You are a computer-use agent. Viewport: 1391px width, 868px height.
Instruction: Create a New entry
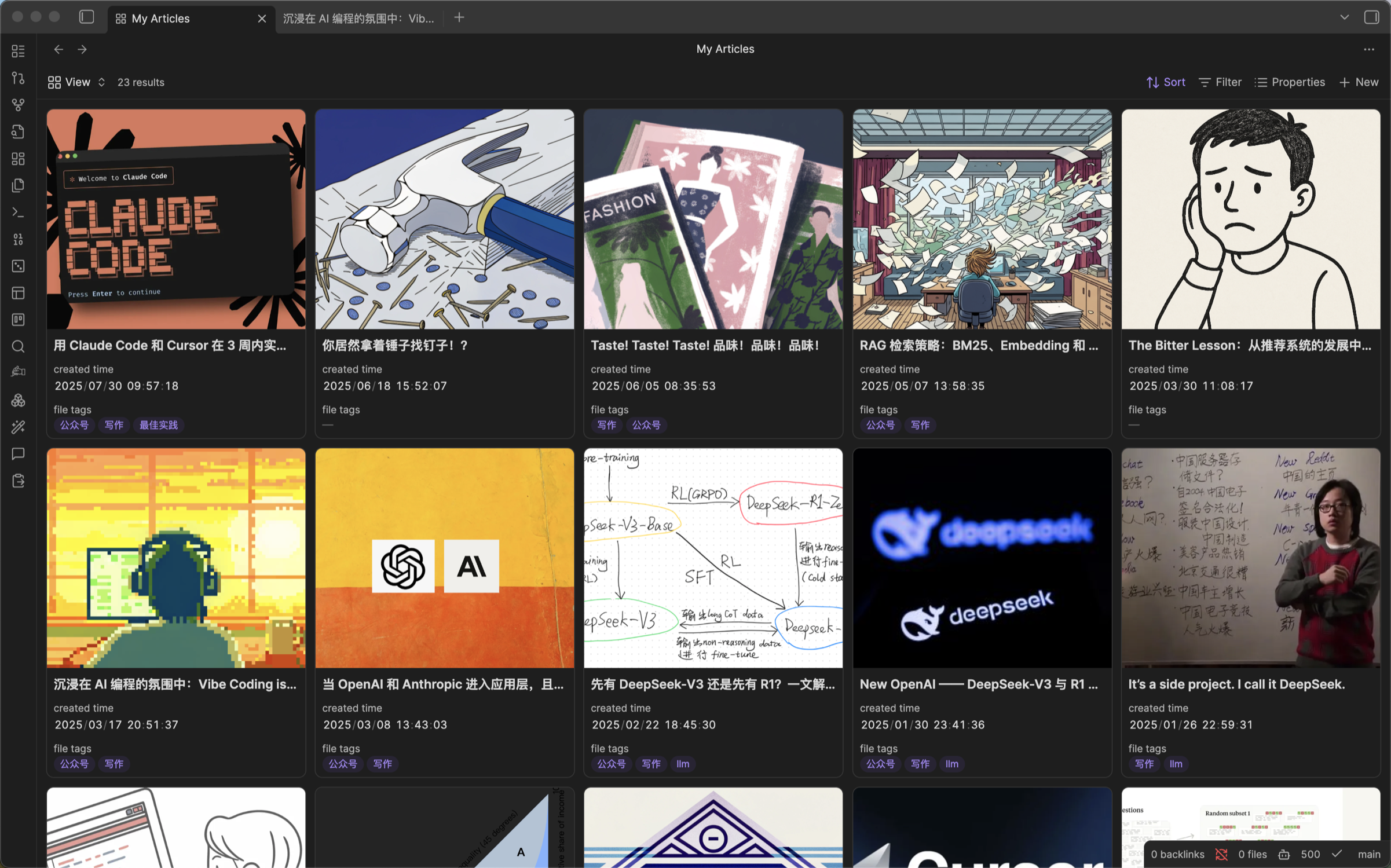1358,82
